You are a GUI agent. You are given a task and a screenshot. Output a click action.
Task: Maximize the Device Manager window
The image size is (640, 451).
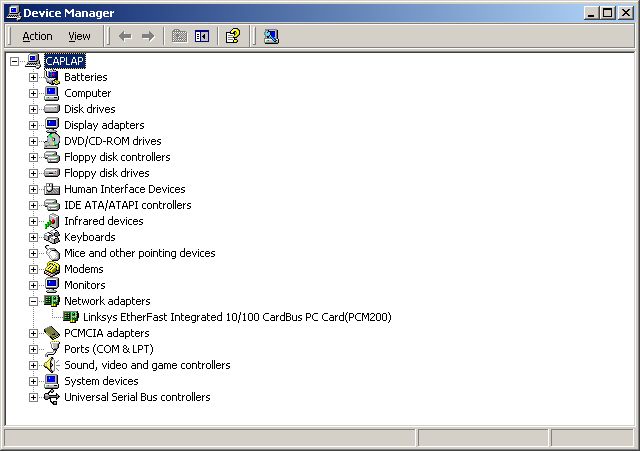coord(607,13)
